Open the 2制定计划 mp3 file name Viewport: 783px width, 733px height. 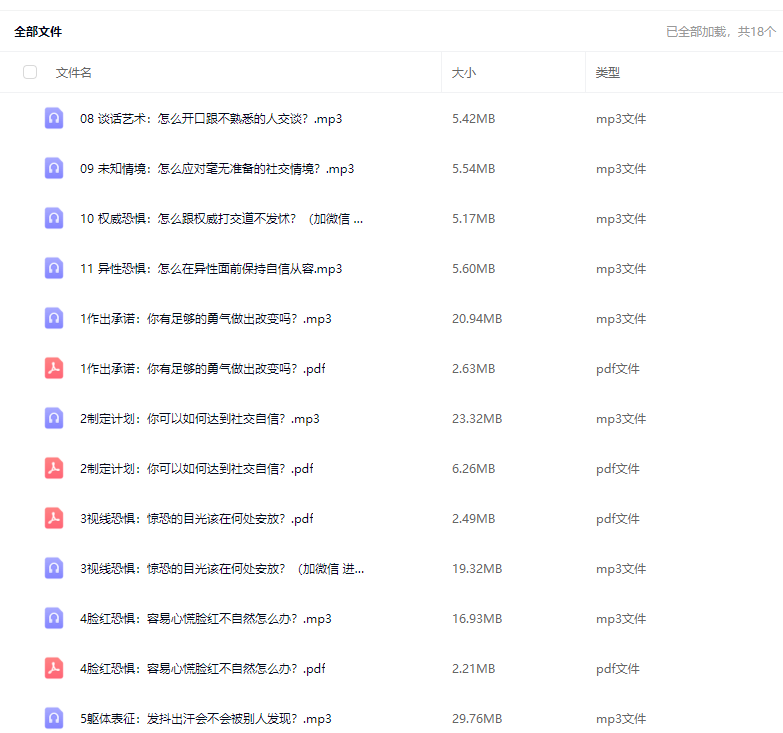click(199, 419)
